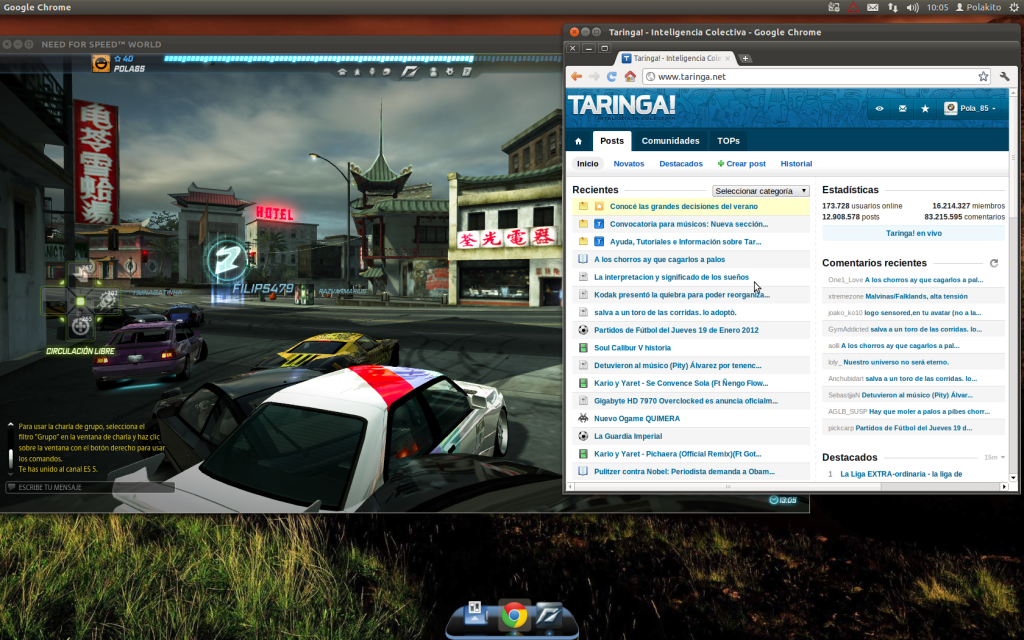
Task: Click the helmet icon in game toolbar
Action: click(x=387, y=72)
